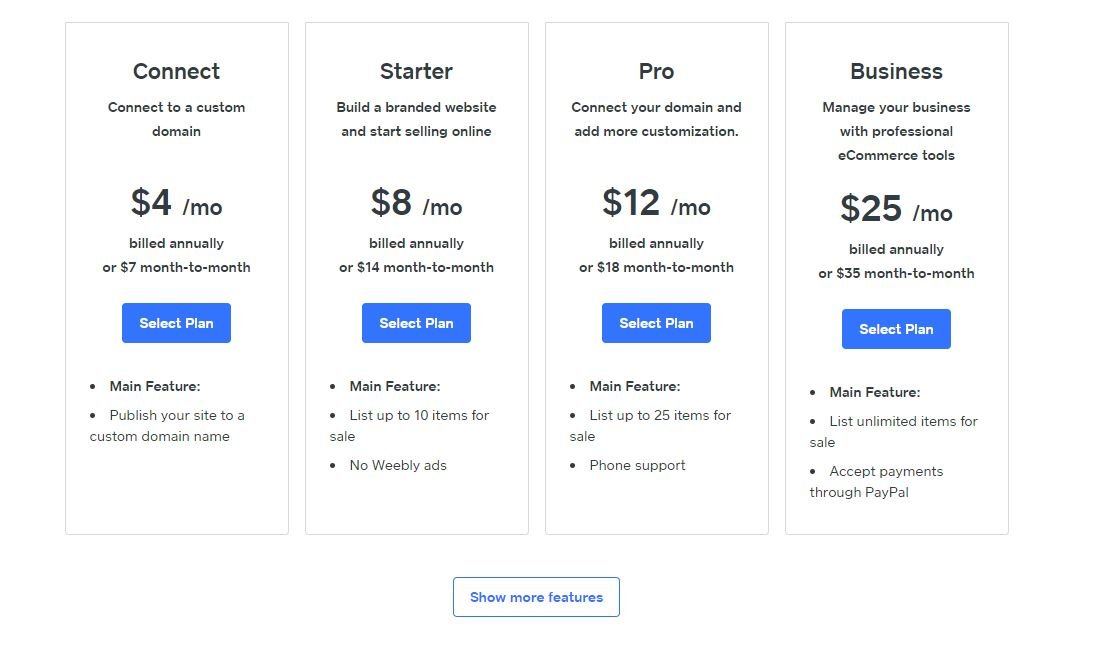Click the "Phone support" feature item
The height and width of the screenshot is (656, 1097).
(x=637, y=465)
